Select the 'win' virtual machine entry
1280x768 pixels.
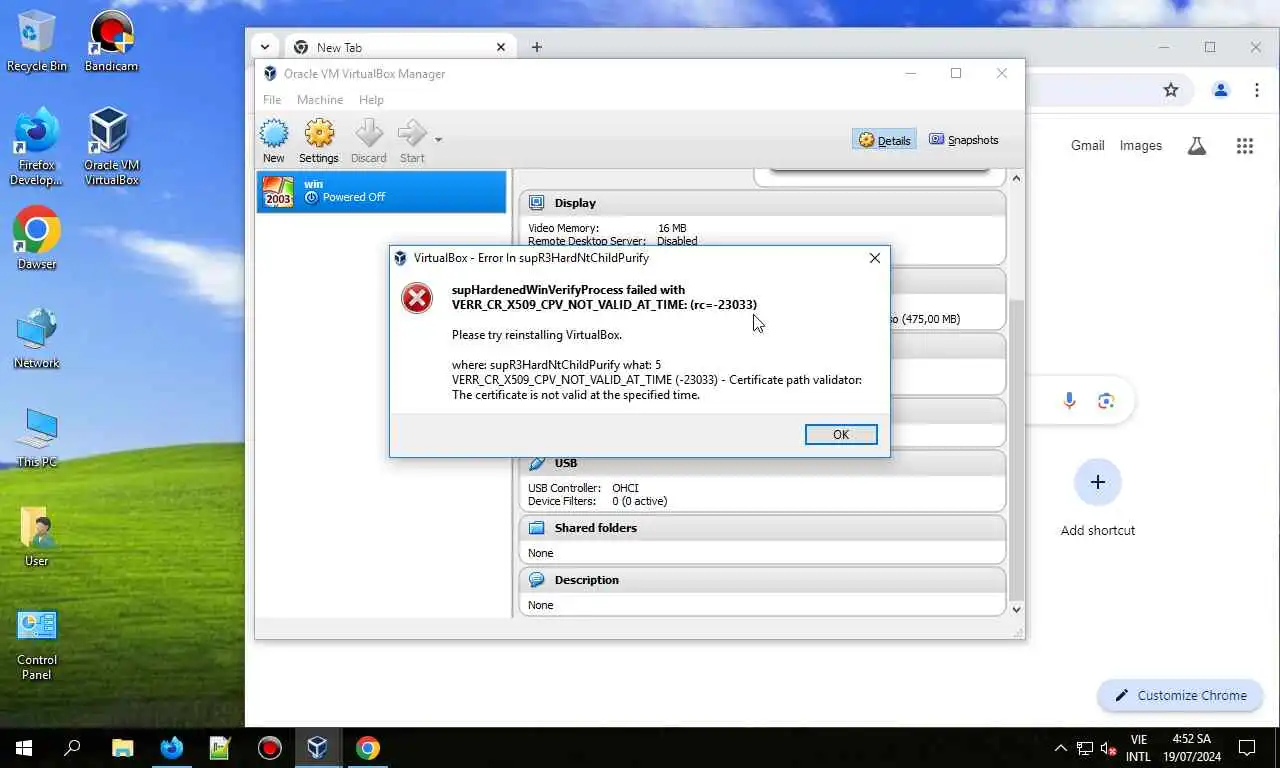pos(382,191)
